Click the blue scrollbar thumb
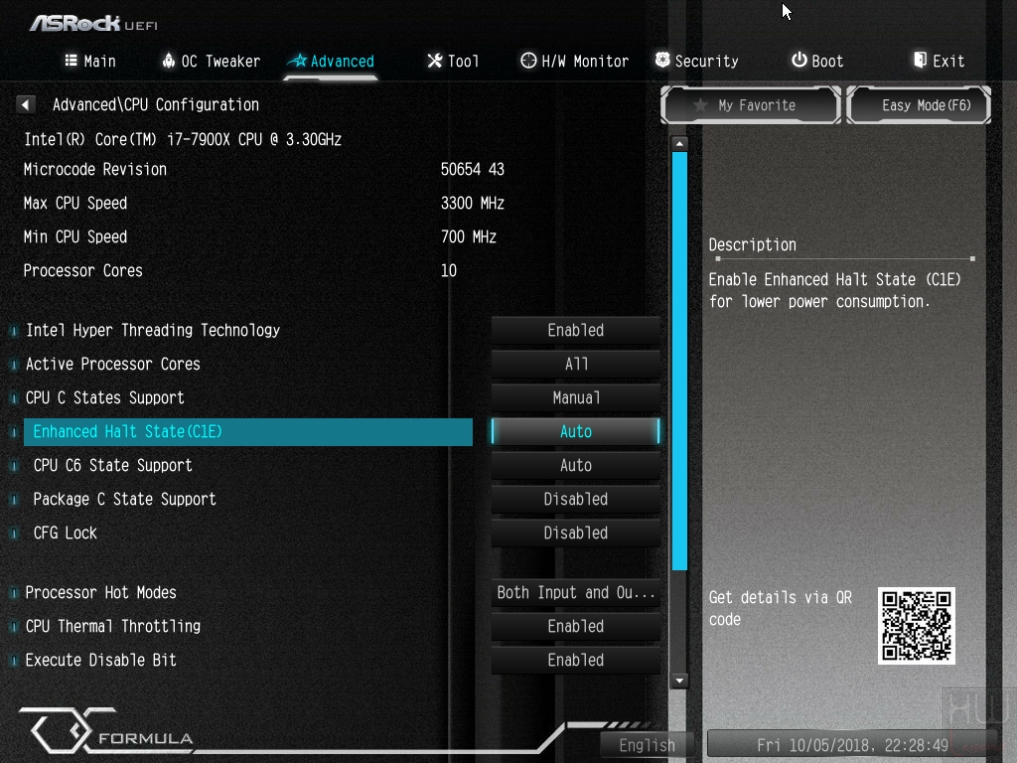 click(x=679, y=361)
